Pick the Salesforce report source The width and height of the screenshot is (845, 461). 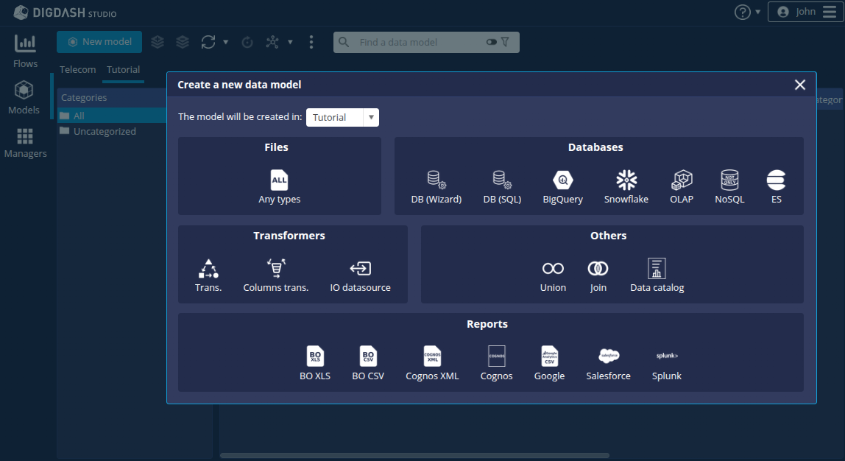[x=608, y=362]
